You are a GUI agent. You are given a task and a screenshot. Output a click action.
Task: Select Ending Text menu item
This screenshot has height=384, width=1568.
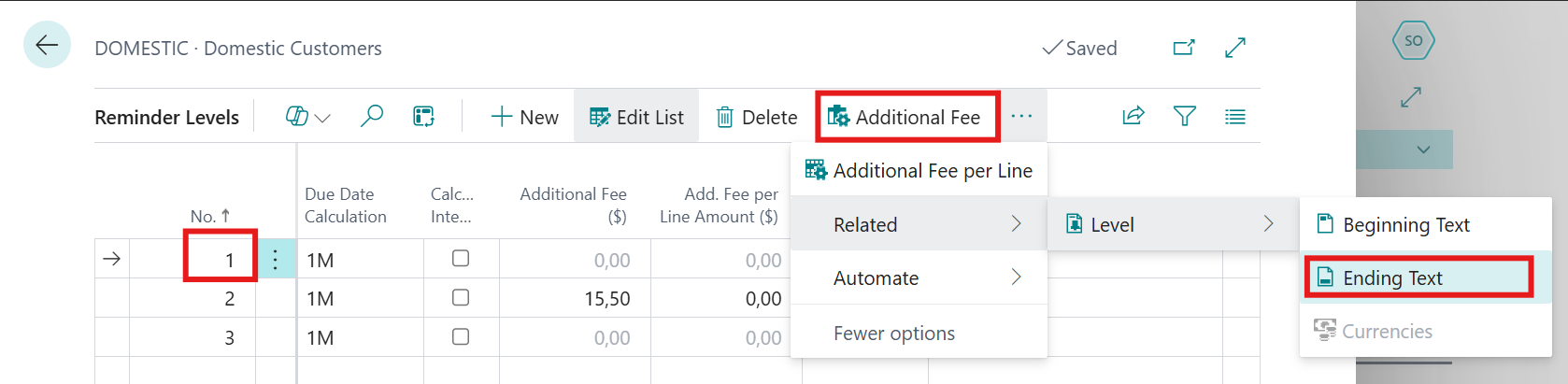(x=1392, y=277)
